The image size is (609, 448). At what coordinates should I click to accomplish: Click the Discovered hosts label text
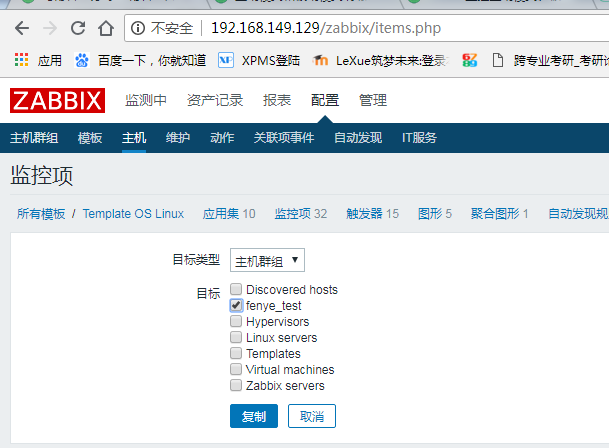point(292,289)
